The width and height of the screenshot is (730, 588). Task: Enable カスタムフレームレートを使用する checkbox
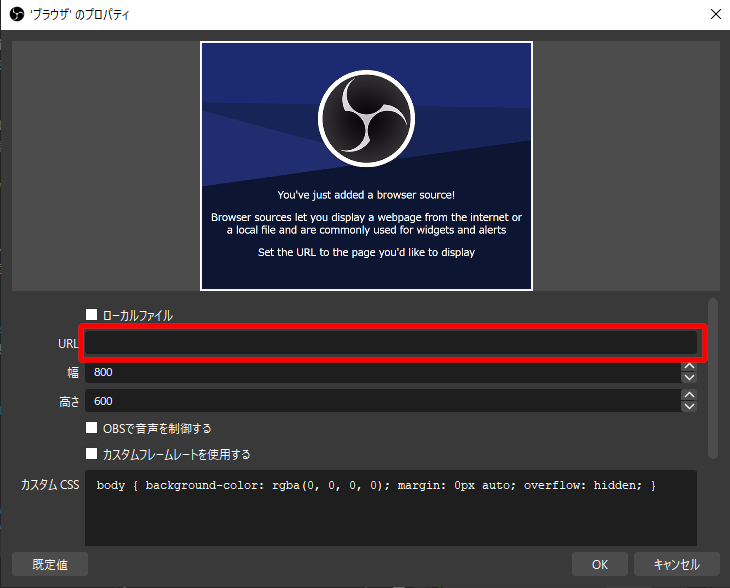(92, 454)
